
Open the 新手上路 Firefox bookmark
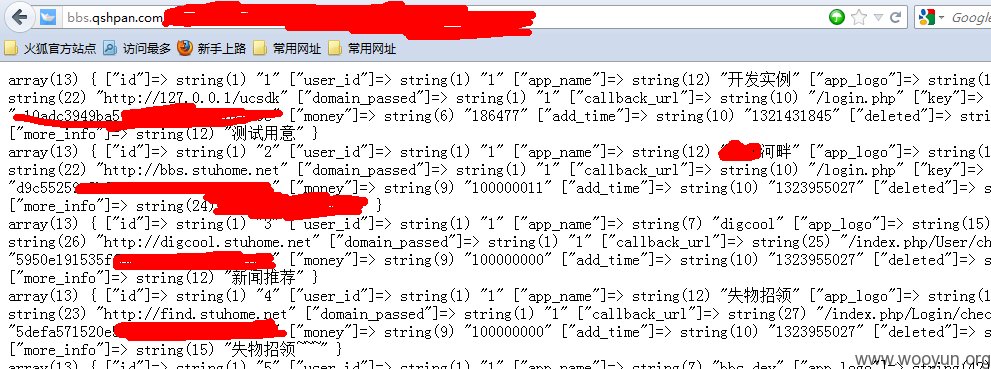click(212, 49)
